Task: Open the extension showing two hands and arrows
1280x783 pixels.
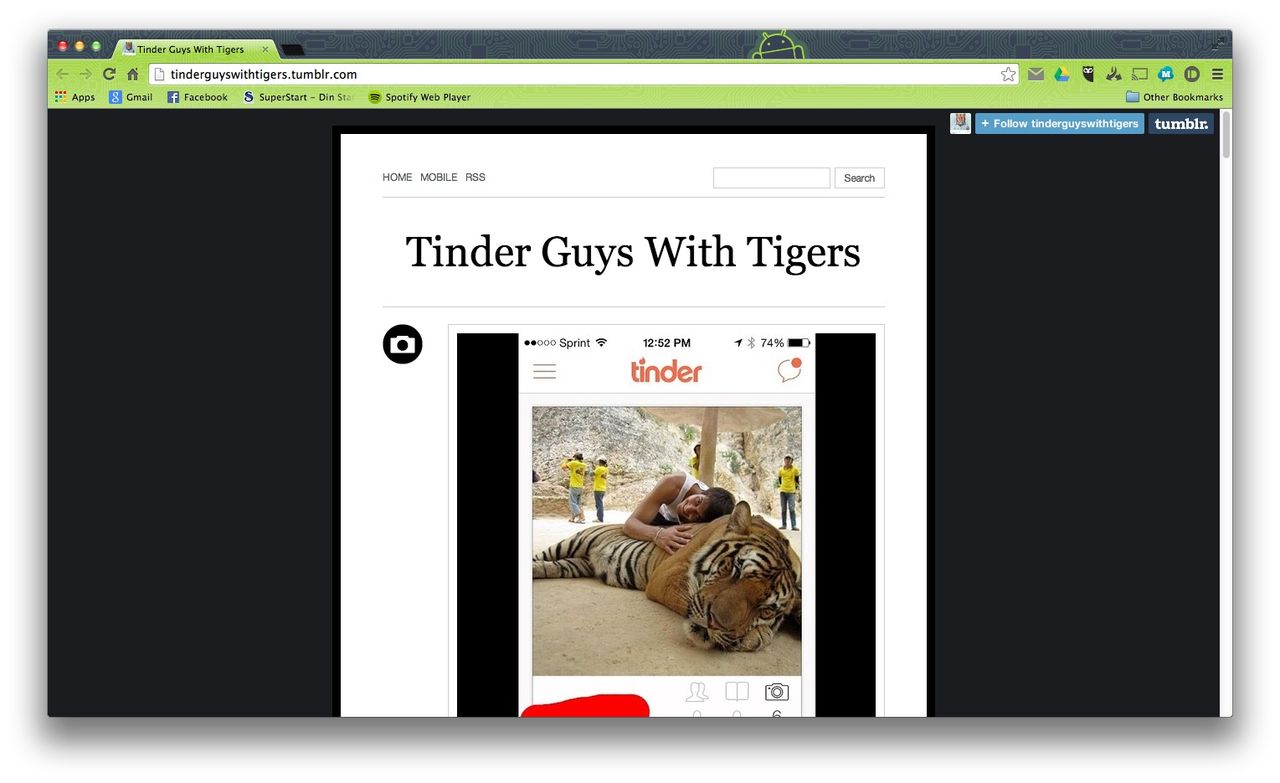Action: pos(1114,74)
